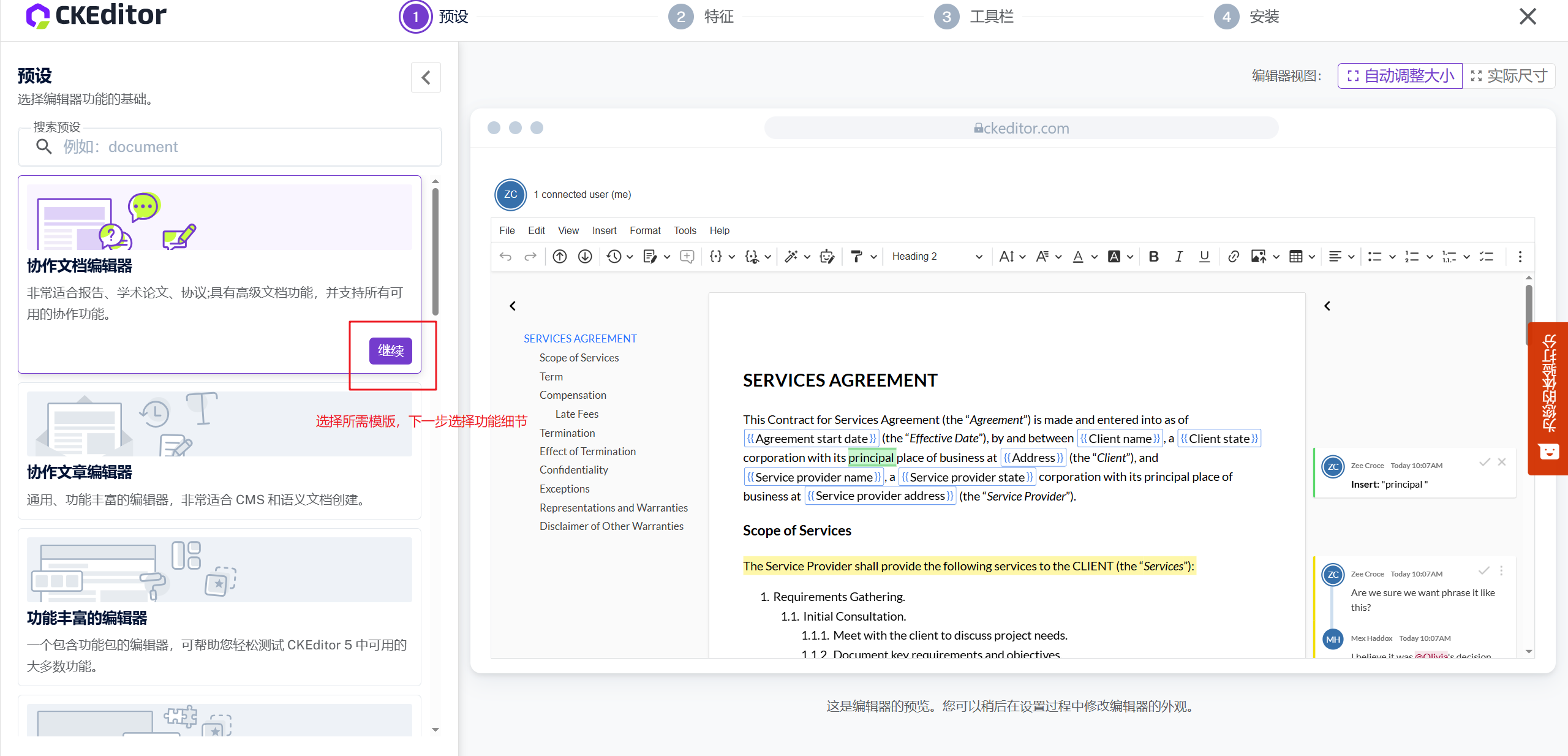Switch editor view to 实际尺寸

[1509, 76]
